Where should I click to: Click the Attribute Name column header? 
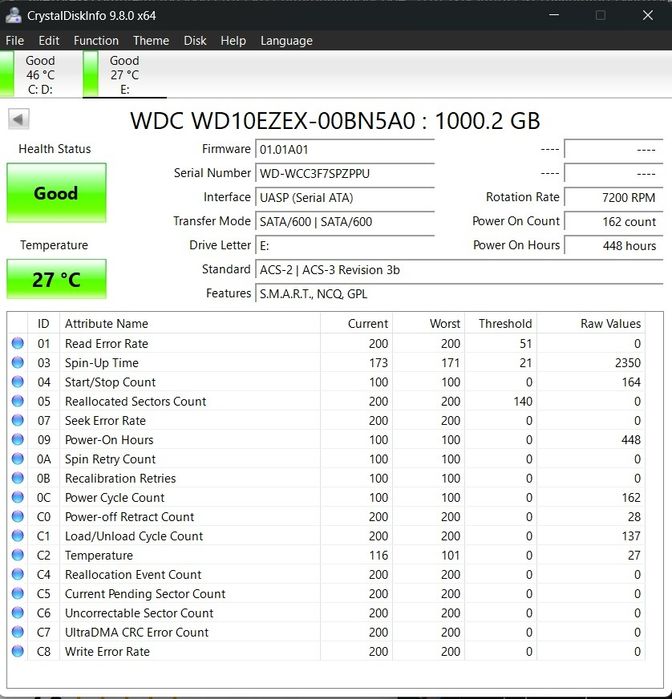pyautogui.click(x=190, y=323)
